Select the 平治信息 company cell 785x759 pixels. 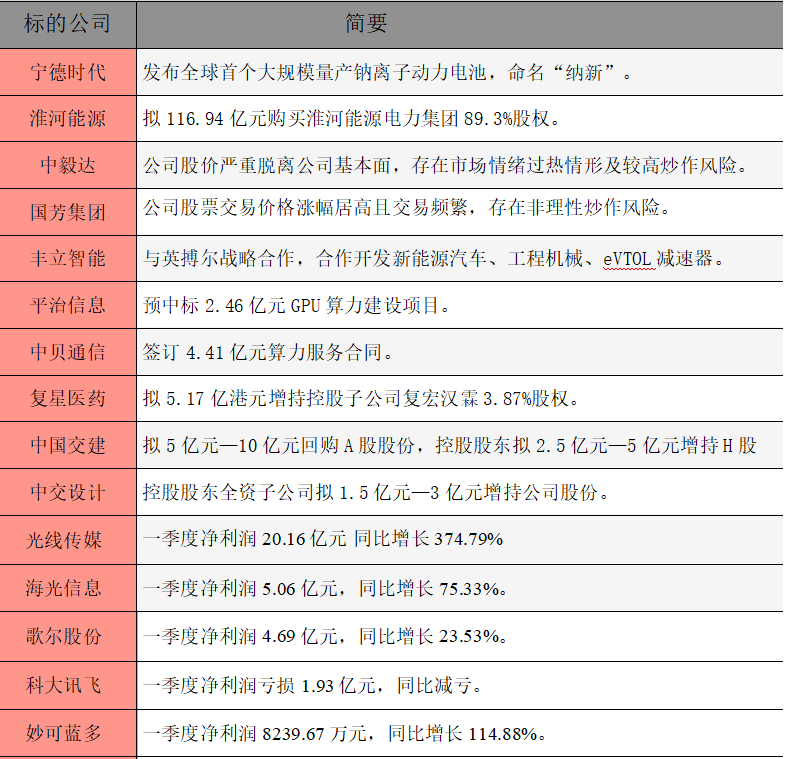point(68,305)
